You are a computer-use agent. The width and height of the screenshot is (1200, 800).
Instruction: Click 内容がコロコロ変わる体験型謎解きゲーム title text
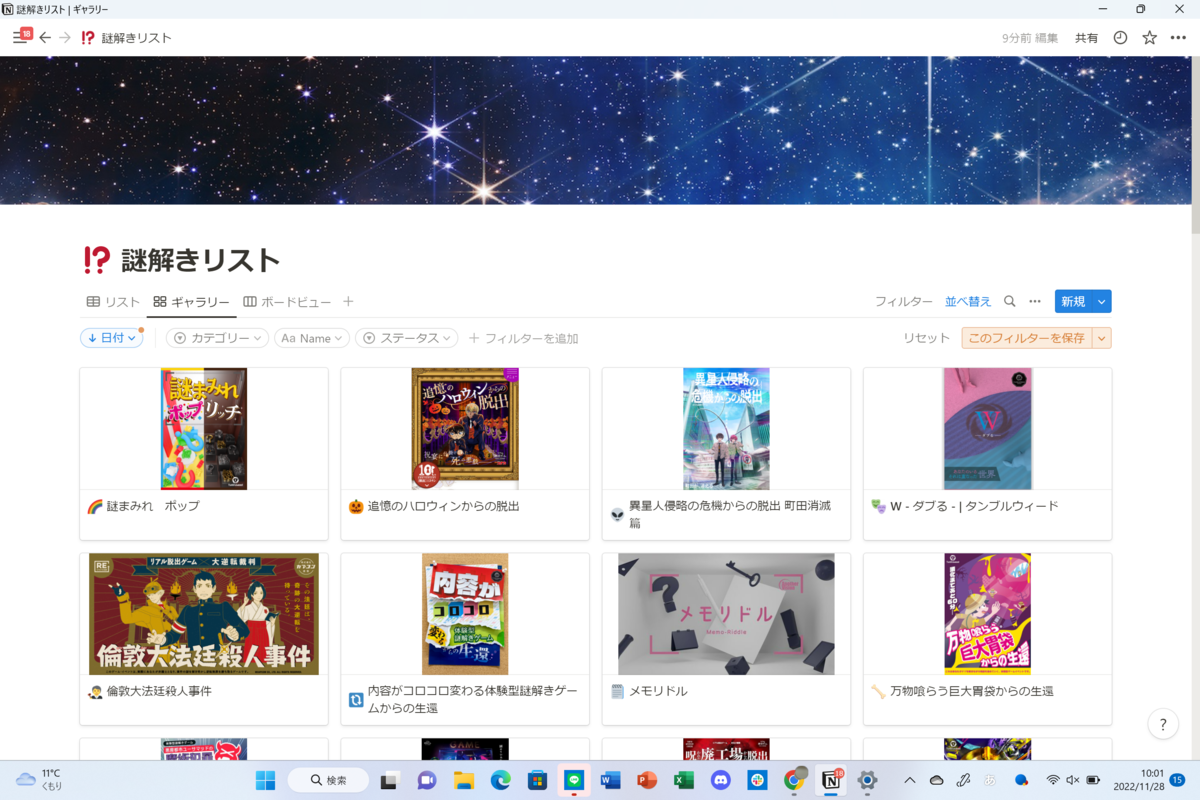click(474, 699)
